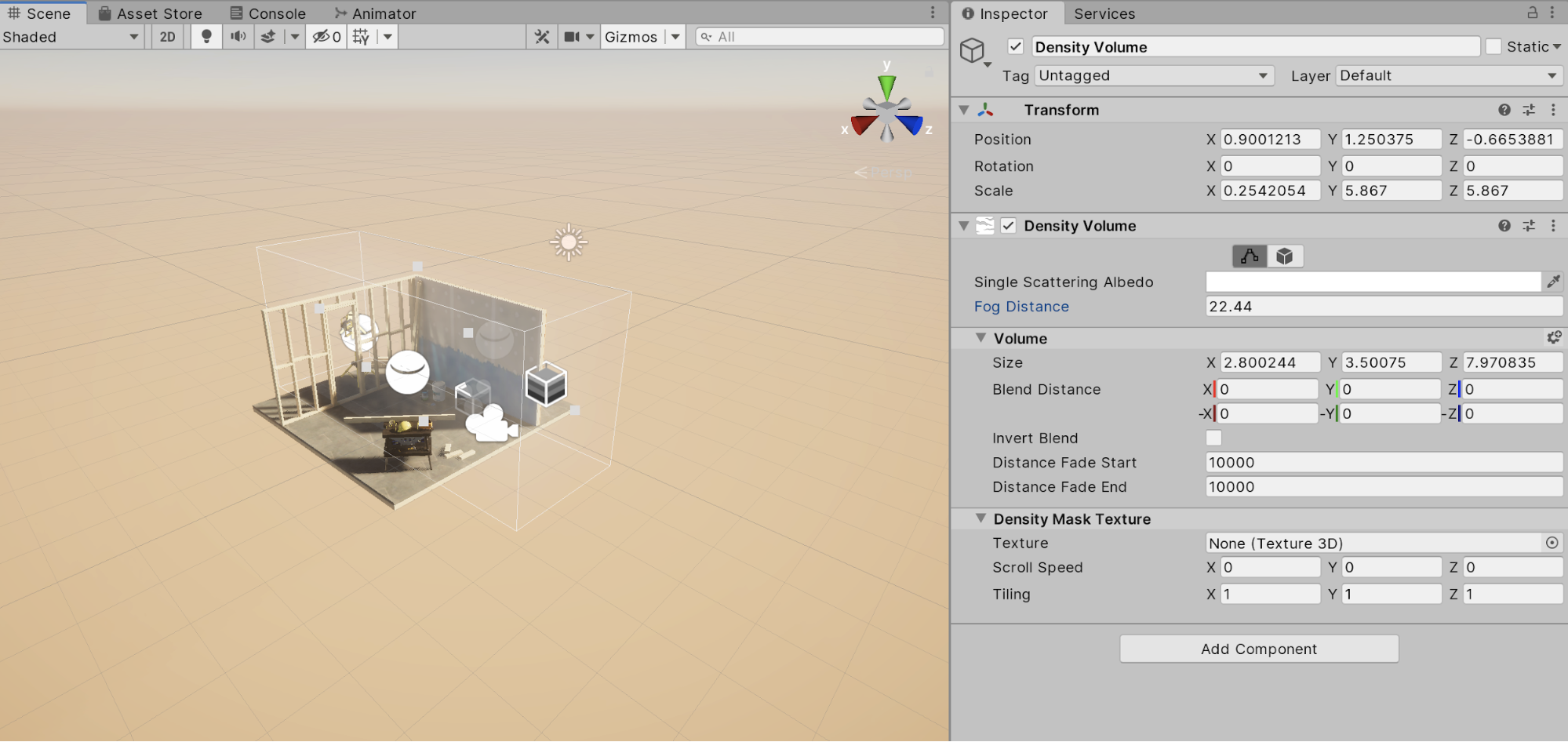This screenshot has width=1568, height=742.
Task: Uncheck the Density Volume object active checkbox
Action: click(1016, 47)
